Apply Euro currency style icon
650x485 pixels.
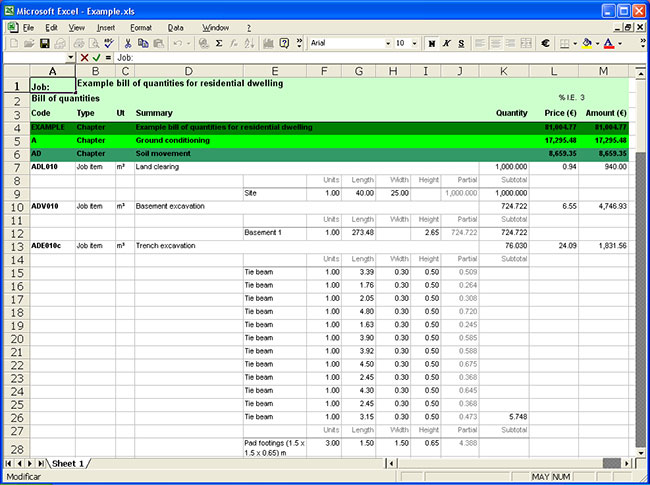(x=545, y=43)
